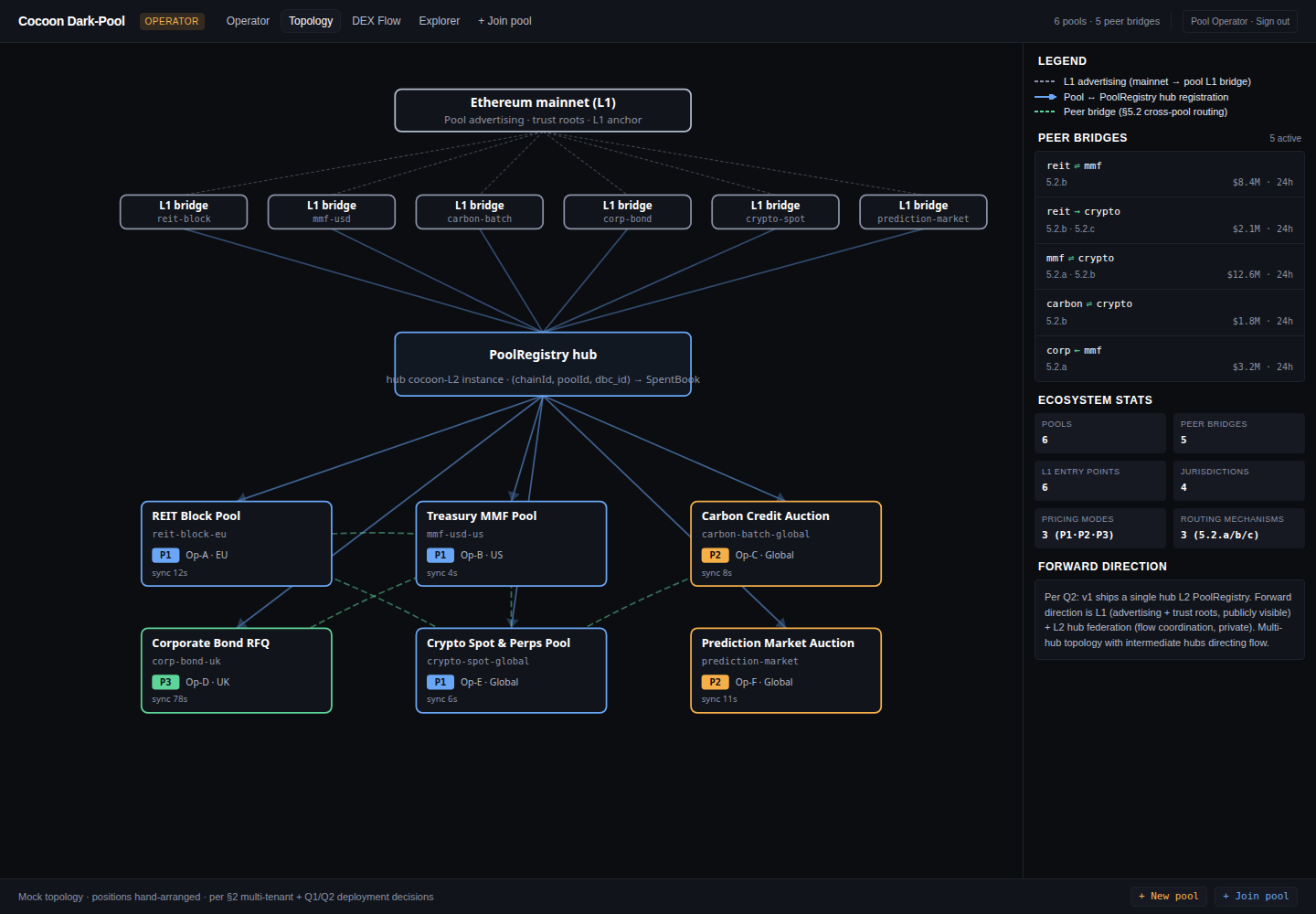Screen dimensions: 1316x914
Task: Click the 'sync 12s' label on REIT Block Pool
Action: (x=170, y=573)
